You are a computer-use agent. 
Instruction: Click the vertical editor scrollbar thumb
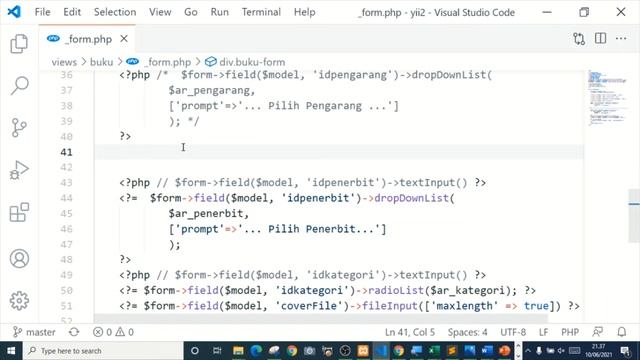pos(634,216)
